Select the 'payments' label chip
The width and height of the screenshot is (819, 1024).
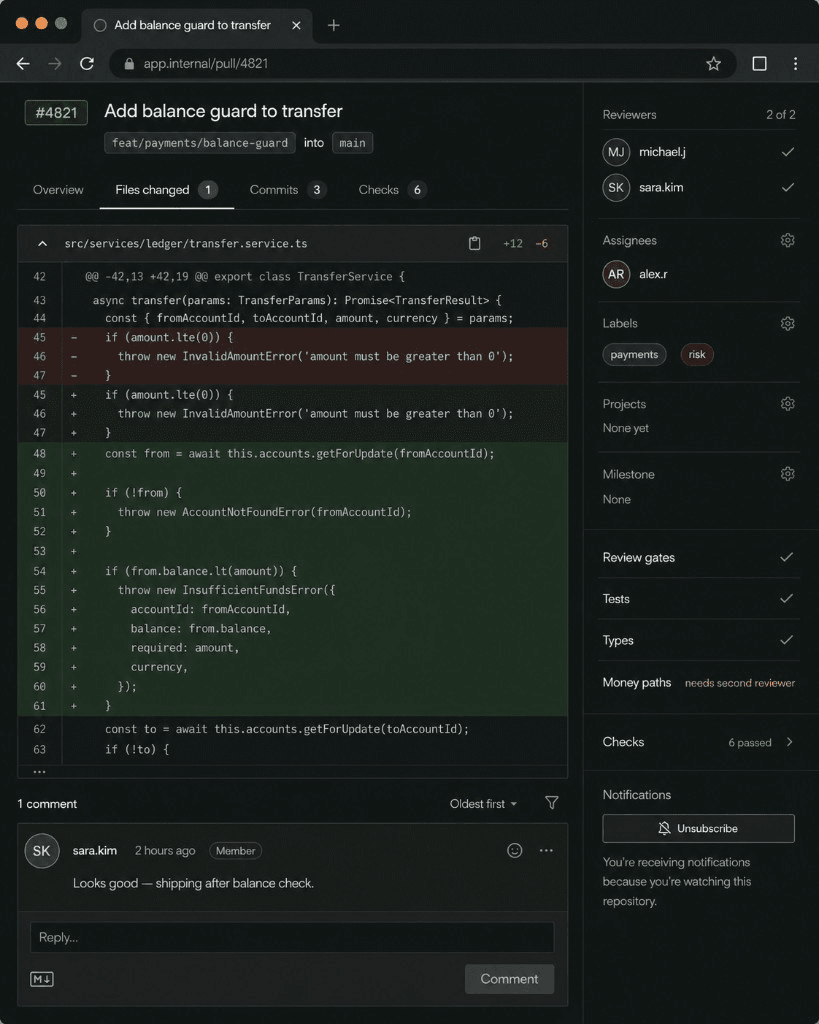634,355
